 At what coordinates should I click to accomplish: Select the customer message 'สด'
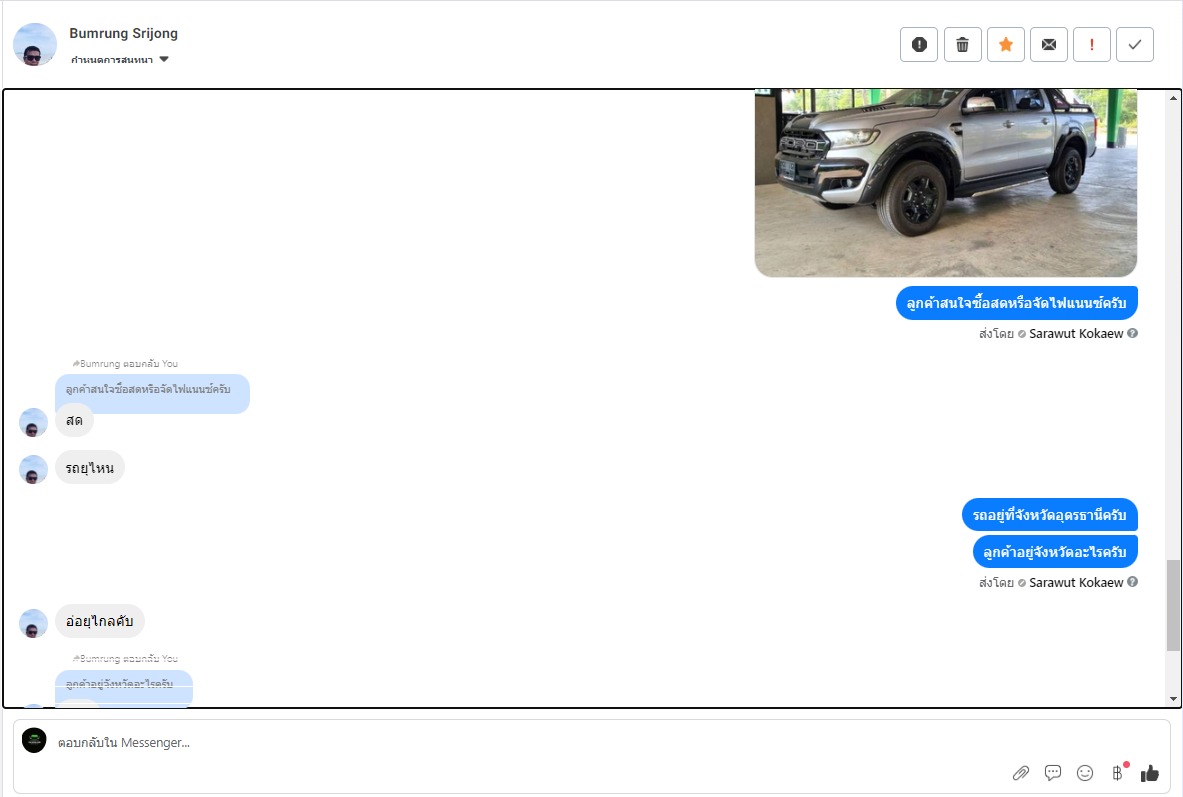pos(74,420)
